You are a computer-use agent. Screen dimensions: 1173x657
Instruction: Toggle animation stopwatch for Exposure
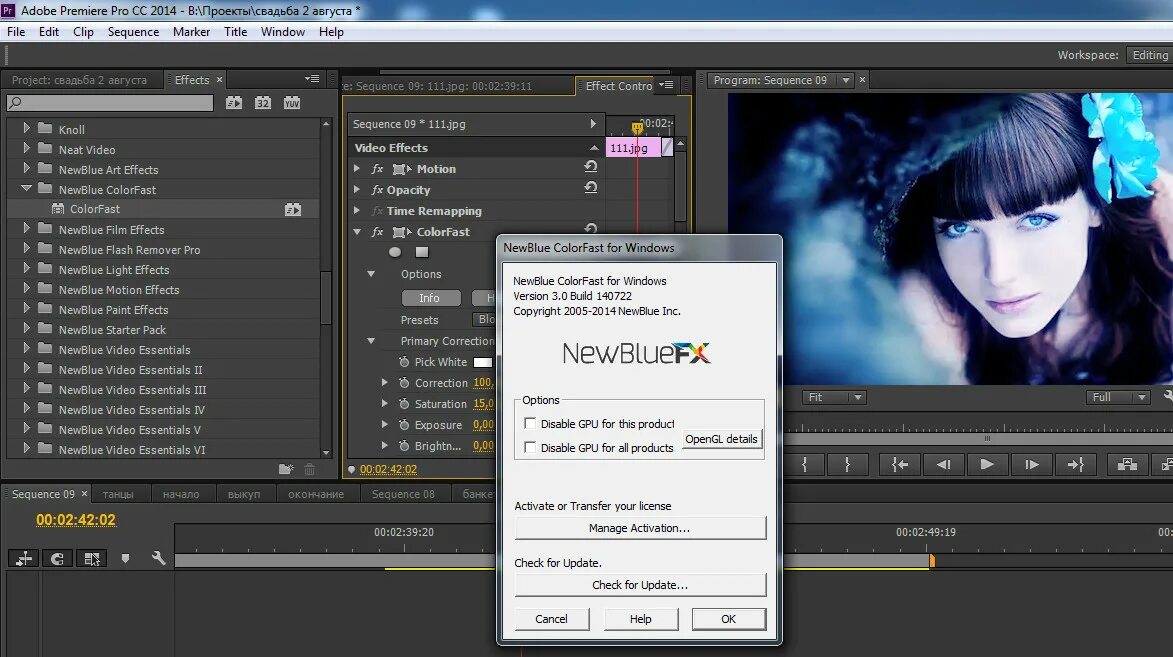pyautogui.click(x=404, y=424)
